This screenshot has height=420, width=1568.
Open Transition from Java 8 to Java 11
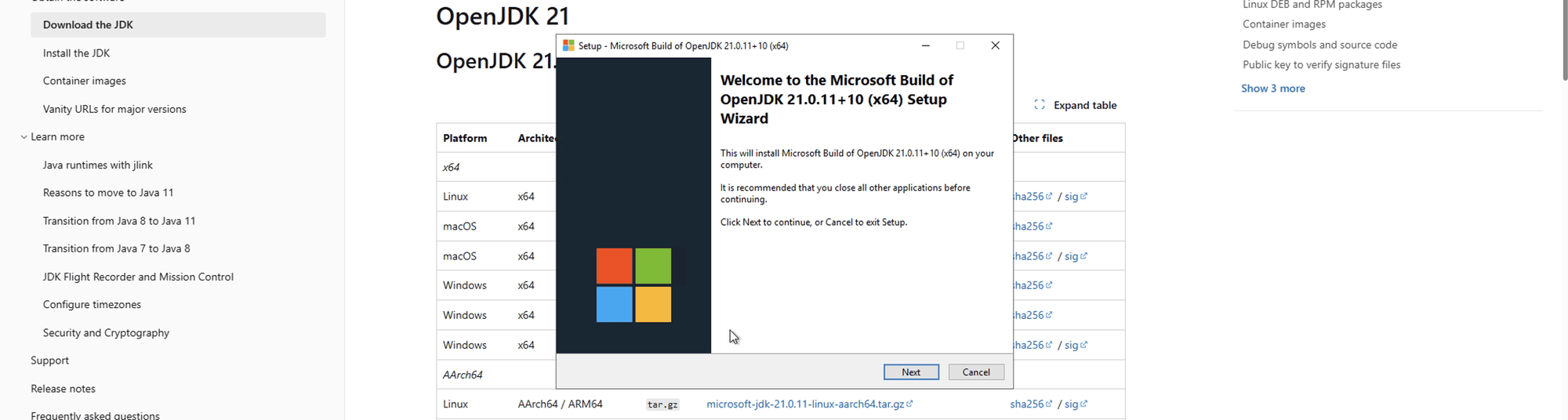click(x=119, y=221)
